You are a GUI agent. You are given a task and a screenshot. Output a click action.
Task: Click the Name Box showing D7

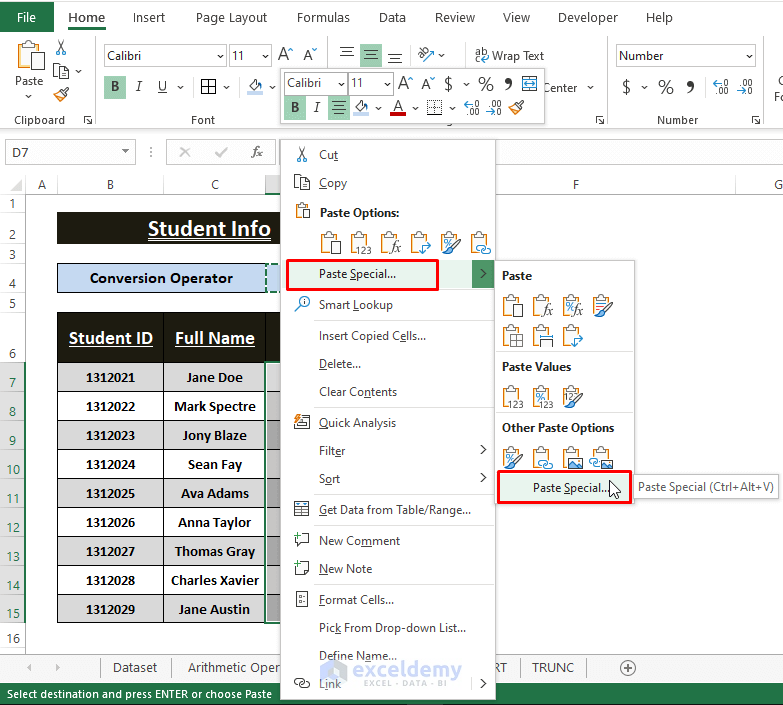[60, 152]
